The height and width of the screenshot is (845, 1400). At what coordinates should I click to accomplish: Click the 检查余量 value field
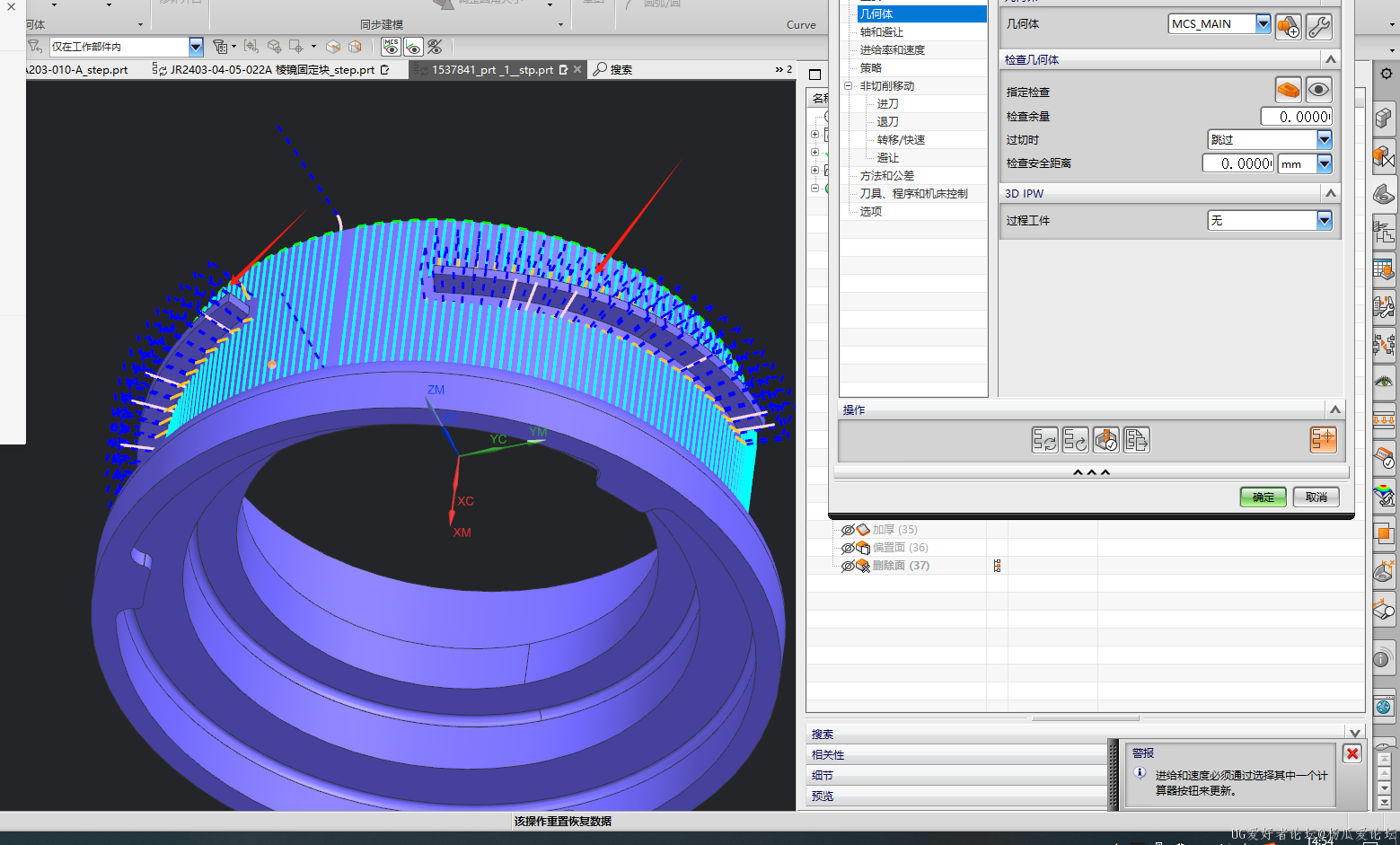tap(1296, 117)
